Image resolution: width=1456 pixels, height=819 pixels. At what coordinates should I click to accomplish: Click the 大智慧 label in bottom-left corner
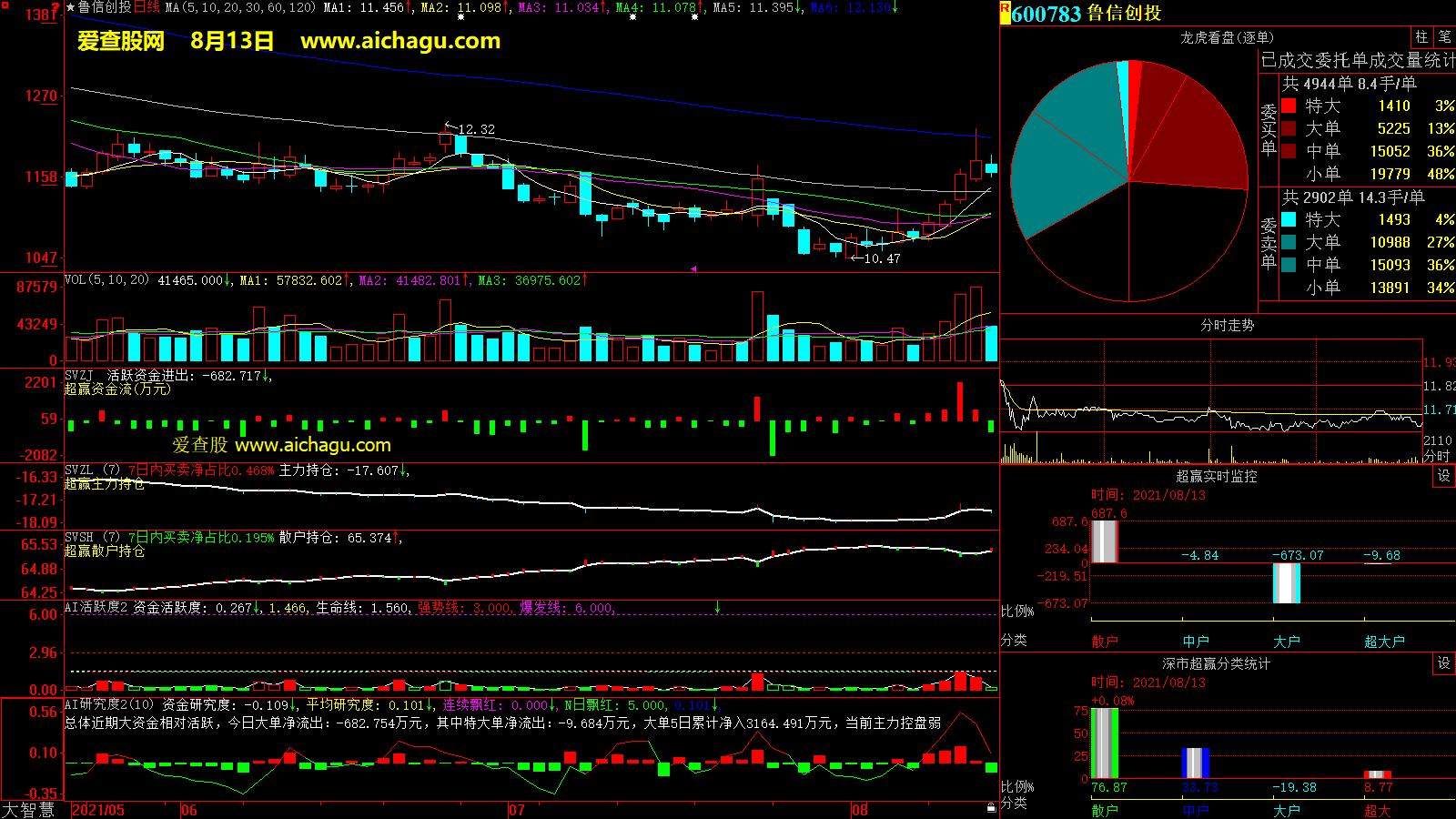coord(28,810)
